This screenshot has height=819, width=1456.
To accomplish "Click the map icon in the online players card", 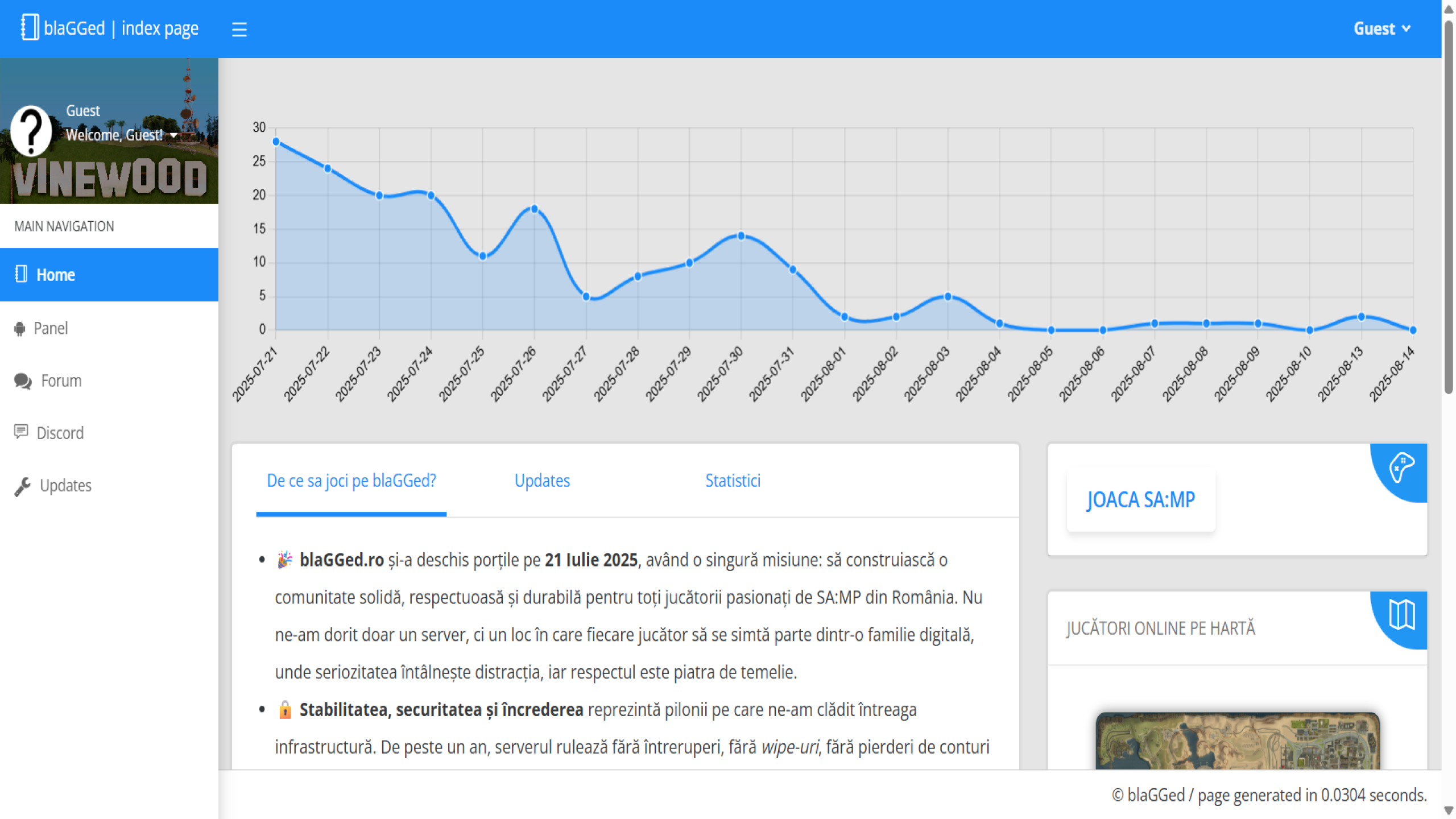I will 1401,615.
